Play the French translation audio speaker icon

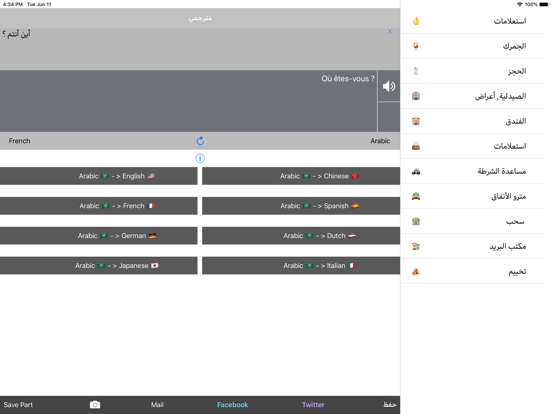[389, 86]
